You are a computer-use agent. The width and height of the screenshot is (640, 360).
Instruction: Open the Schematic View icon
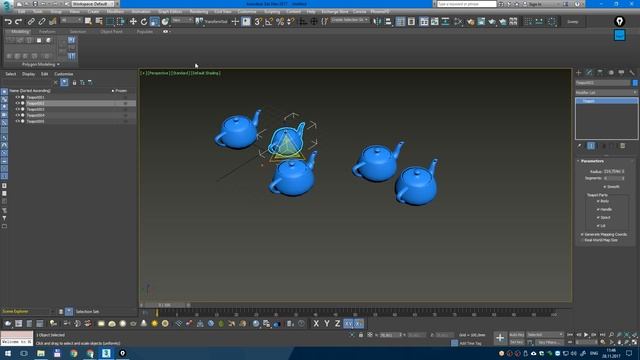445,21
